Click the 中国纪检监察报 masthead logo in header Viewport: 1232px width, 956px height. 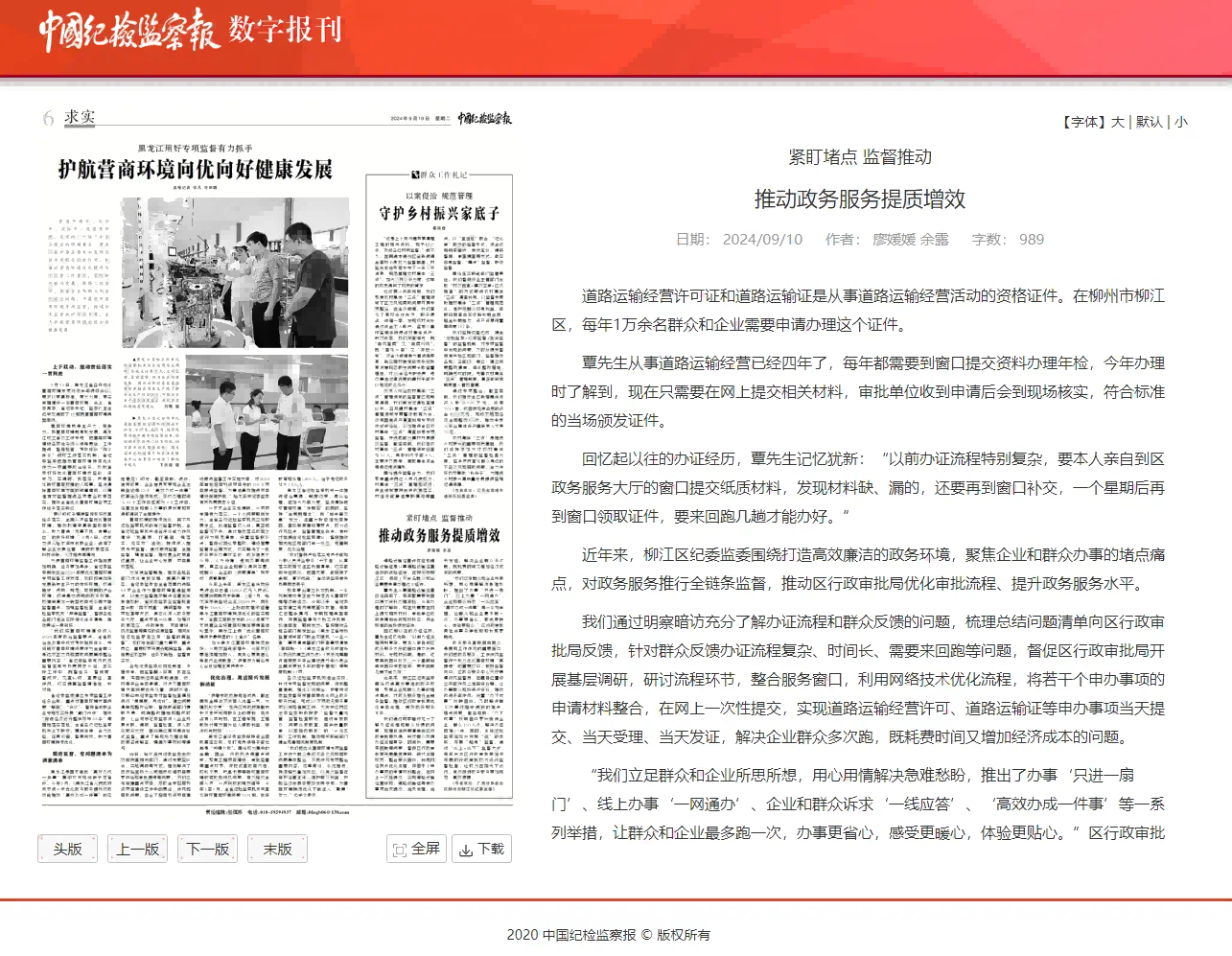pos(128,31)
